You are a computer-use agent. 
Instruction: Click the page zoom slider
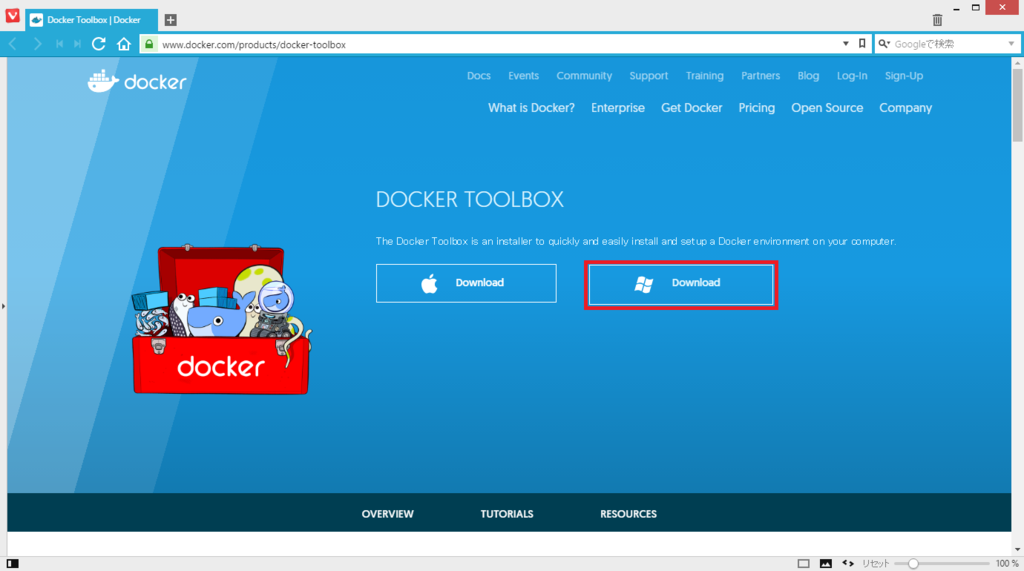[x=942, y=563]
